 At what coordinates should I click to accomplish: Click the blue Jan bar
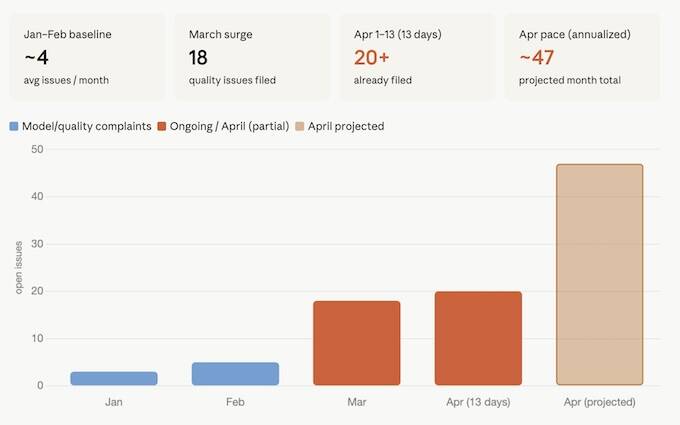(x=114, y=378)
